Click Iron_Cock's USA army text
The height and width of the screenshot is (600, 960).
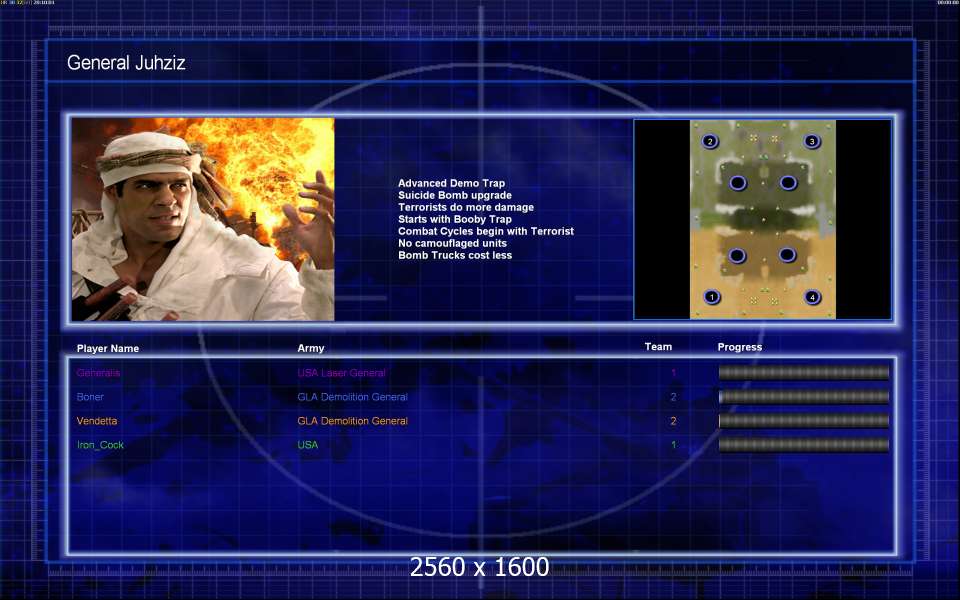click(x=308, y=445)
